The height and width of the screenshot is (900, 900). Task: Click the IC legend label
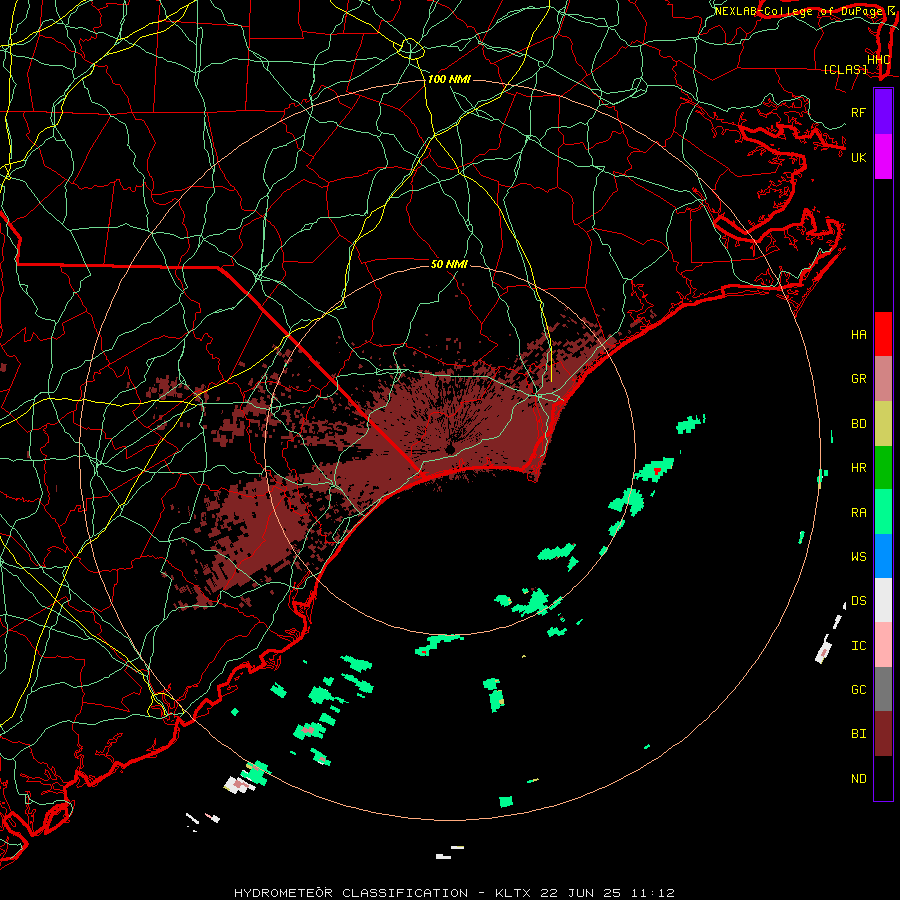[x=859, y=646]
